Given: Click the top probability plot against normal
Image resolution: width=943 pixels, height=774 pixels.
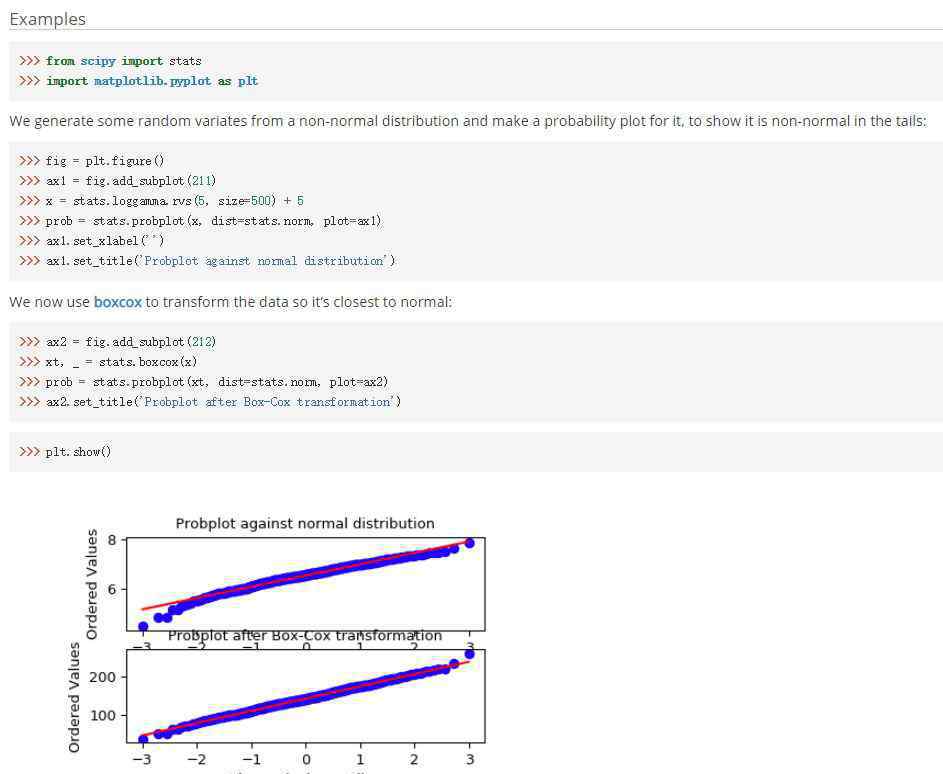Looking at the screenshot, I should coord(305,585).
